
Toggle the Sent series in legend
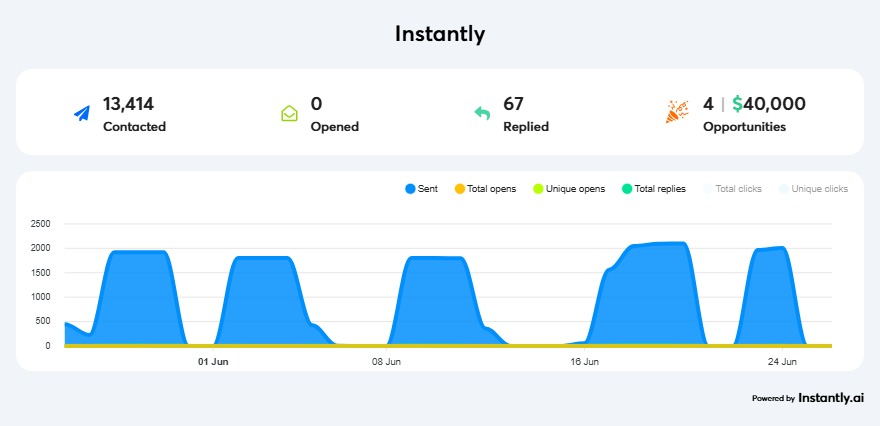(421, 189)
